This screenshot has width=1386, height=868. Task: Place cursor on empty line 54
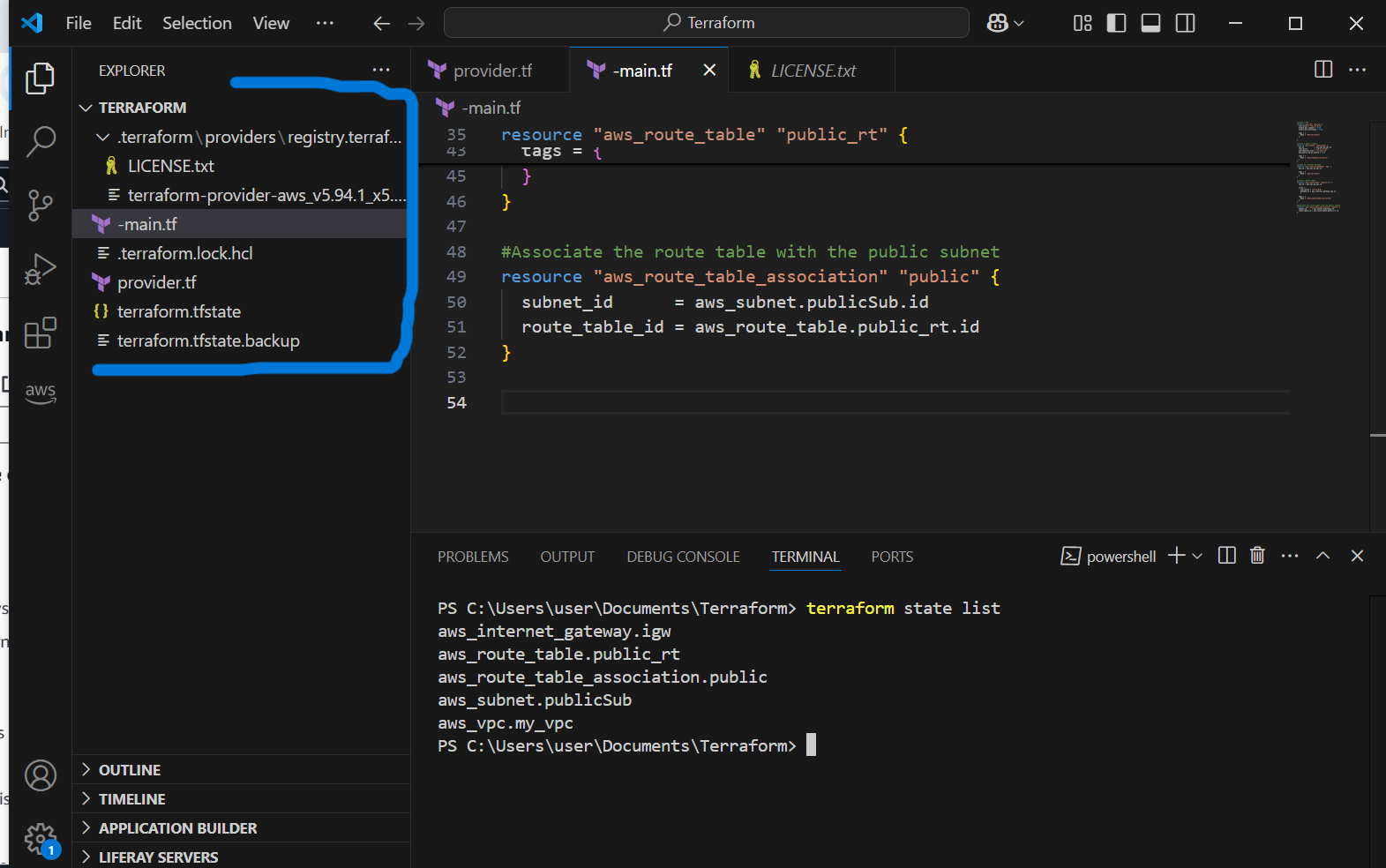(x=895, y=403)
